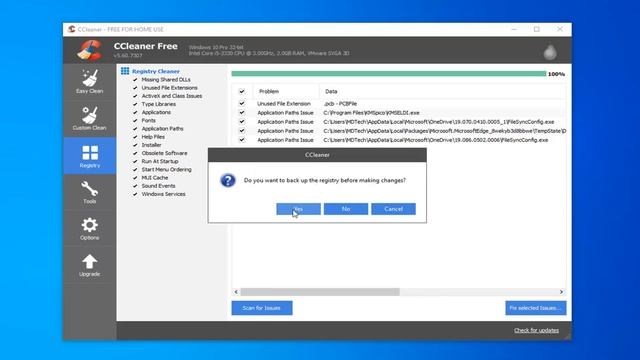The image size is (640, 360).
Task: Open the Custom Clean section
Action: (x=89, y=118)
